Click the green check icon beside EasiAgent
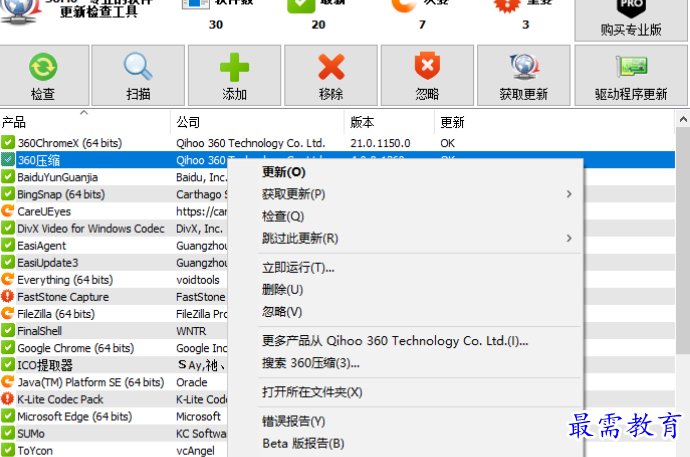Viewport: 690px width, 457px height. pyautogui.click(x=7, y=245)
